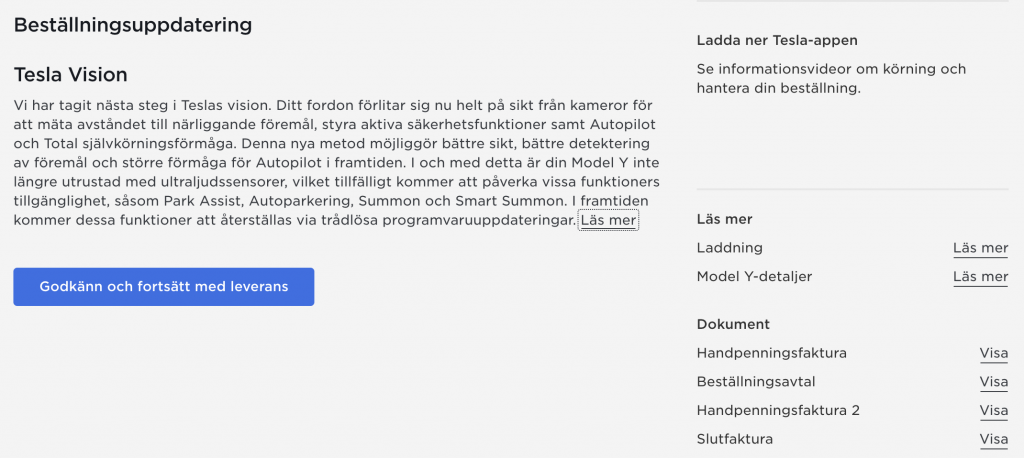This screenshot has height=458, width=1024.
Task: Click the Handpenningsfaktura document name
Action: tap(771, 353)
